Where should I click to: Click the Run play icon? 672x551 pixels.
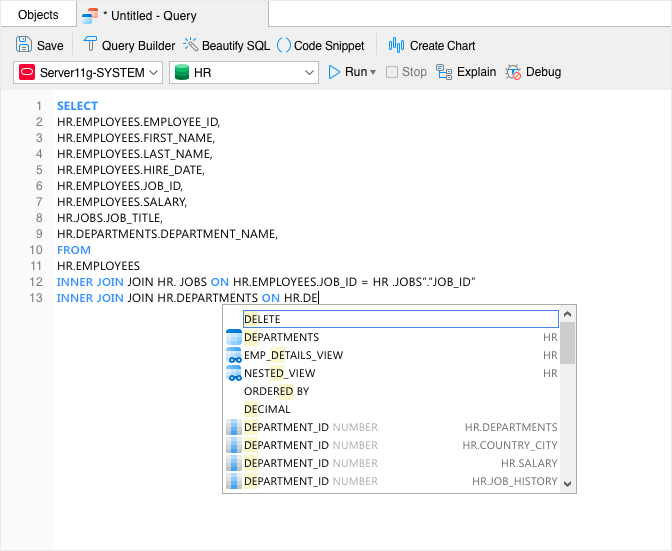click(x=334, y=72)
